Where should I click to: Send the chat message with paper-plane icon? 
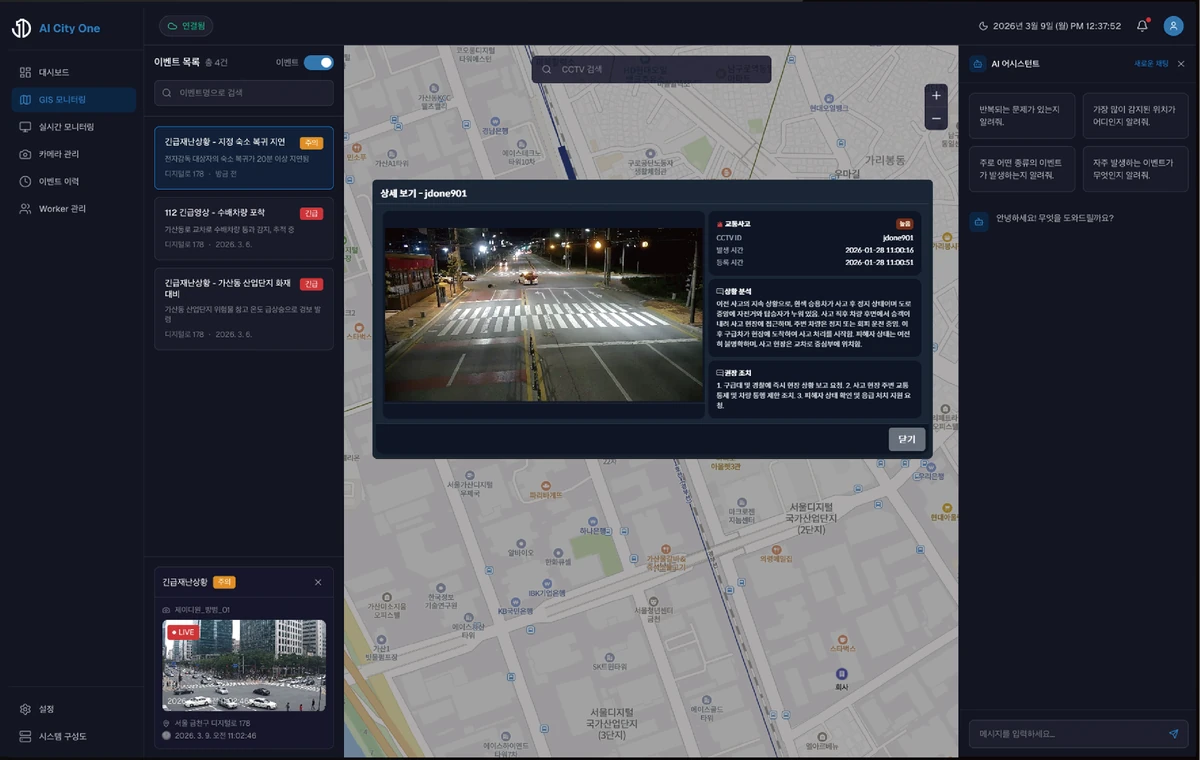click(x=1174, y=734)
